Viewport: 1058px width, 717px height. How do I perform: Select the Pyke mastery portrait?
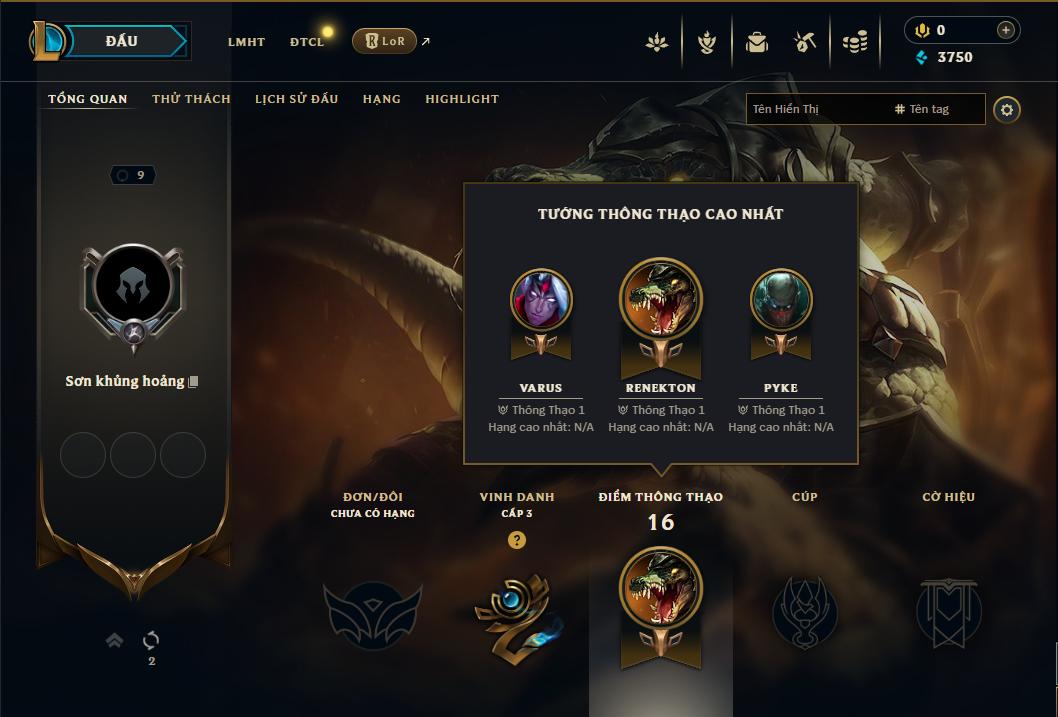781,300
